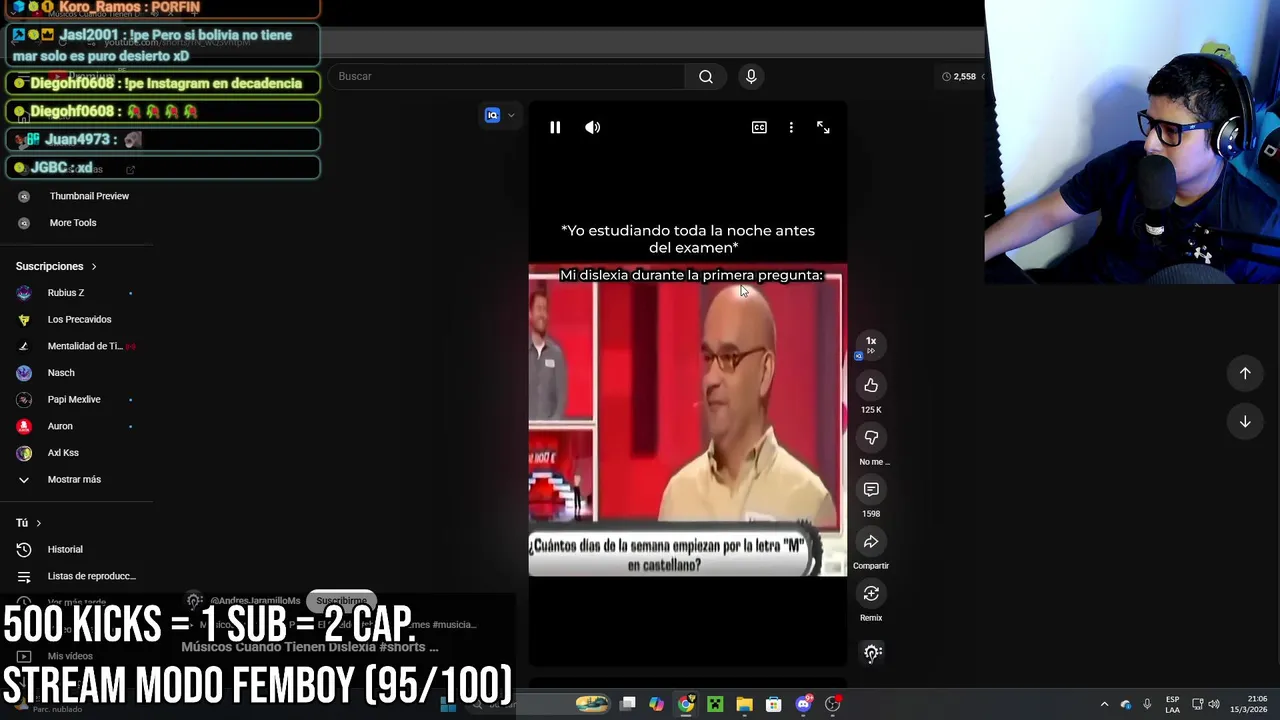
Task: Click the Buscar search field
Action: 507,76
